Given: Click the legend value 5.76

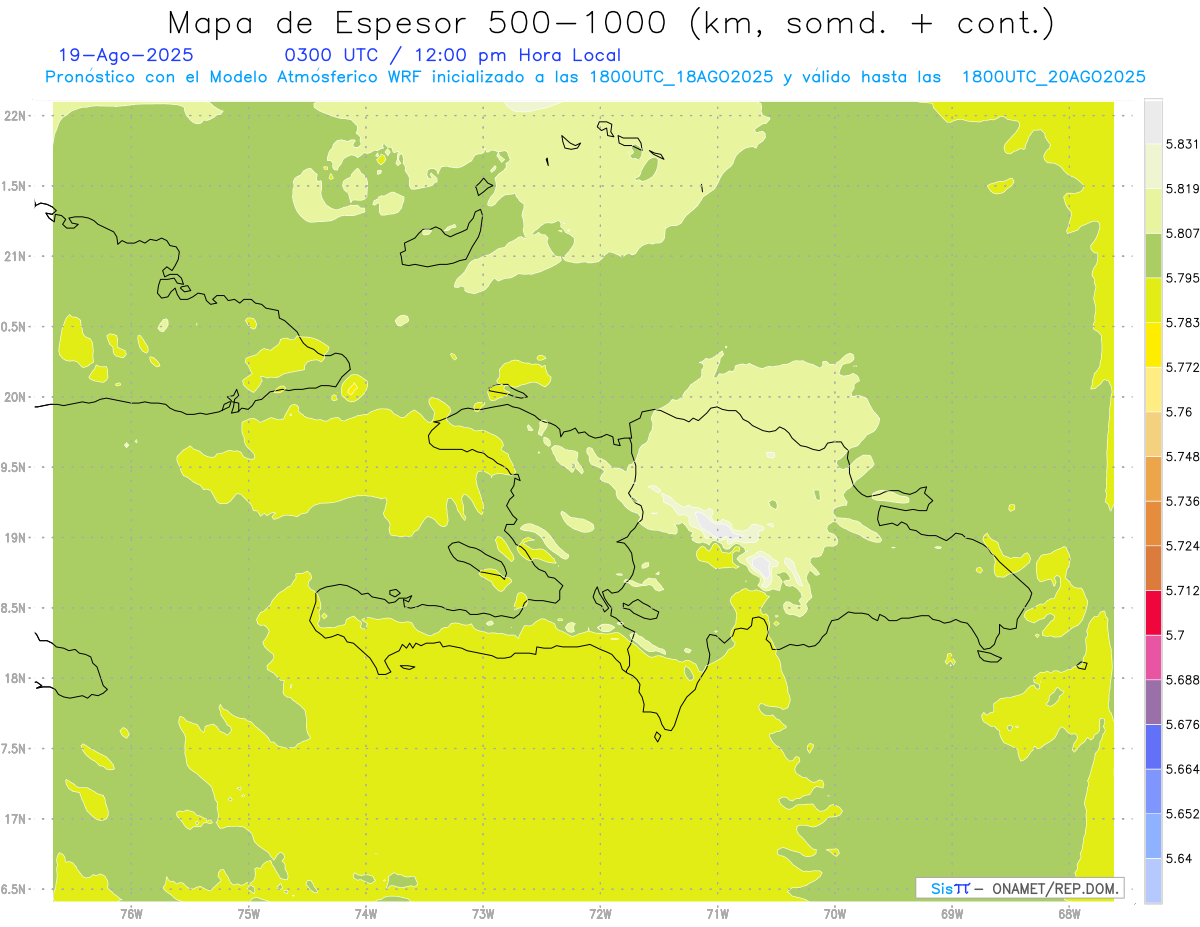Looking at the screenshot, I should coord(1179,412).
